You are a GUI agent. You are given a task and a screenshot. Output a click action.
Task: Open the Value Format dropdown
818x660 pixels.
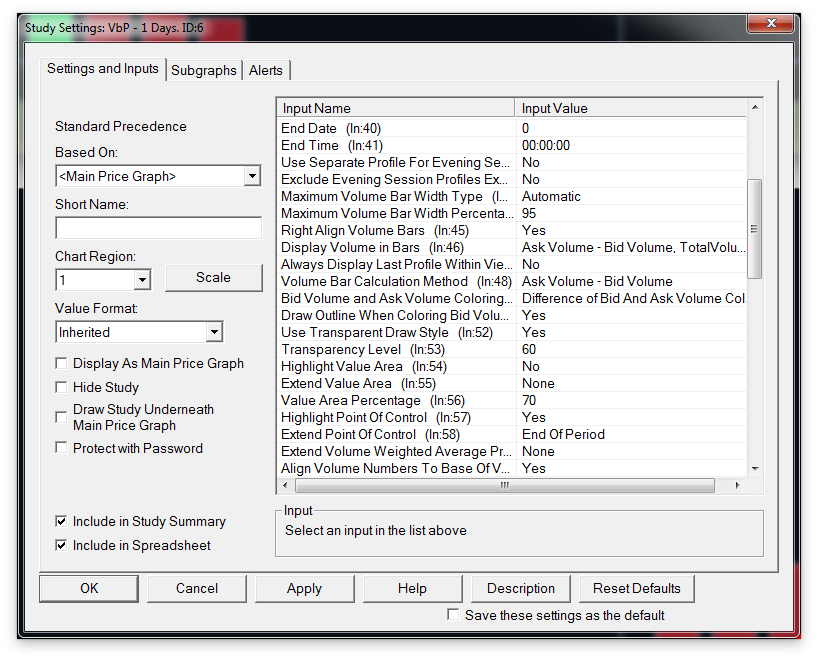click(x=214, y=332)
